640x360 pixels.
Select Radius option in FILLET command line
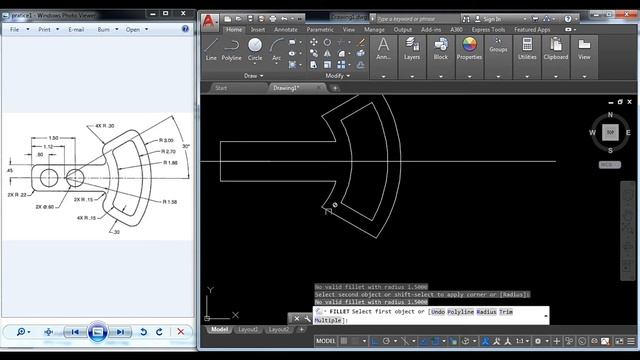click(x=487, y=312)
